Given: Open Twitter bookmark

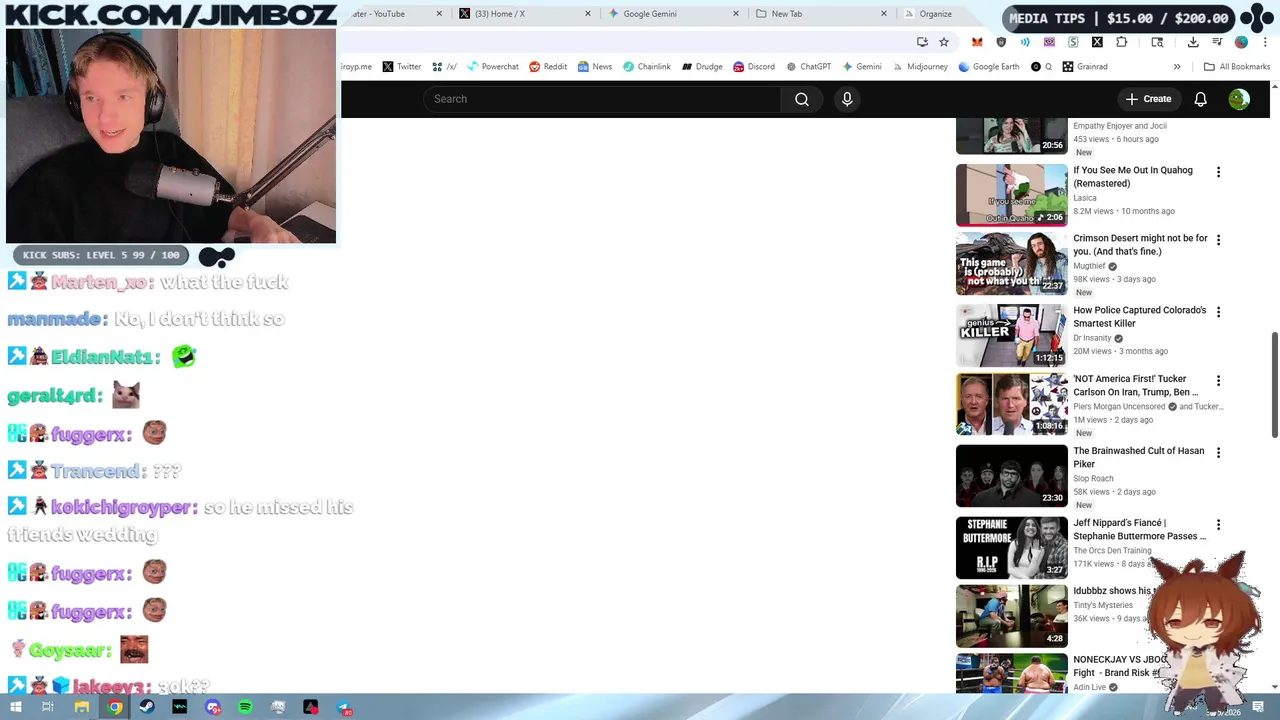Looking at the screenshot, I should [x=401, y=67].
